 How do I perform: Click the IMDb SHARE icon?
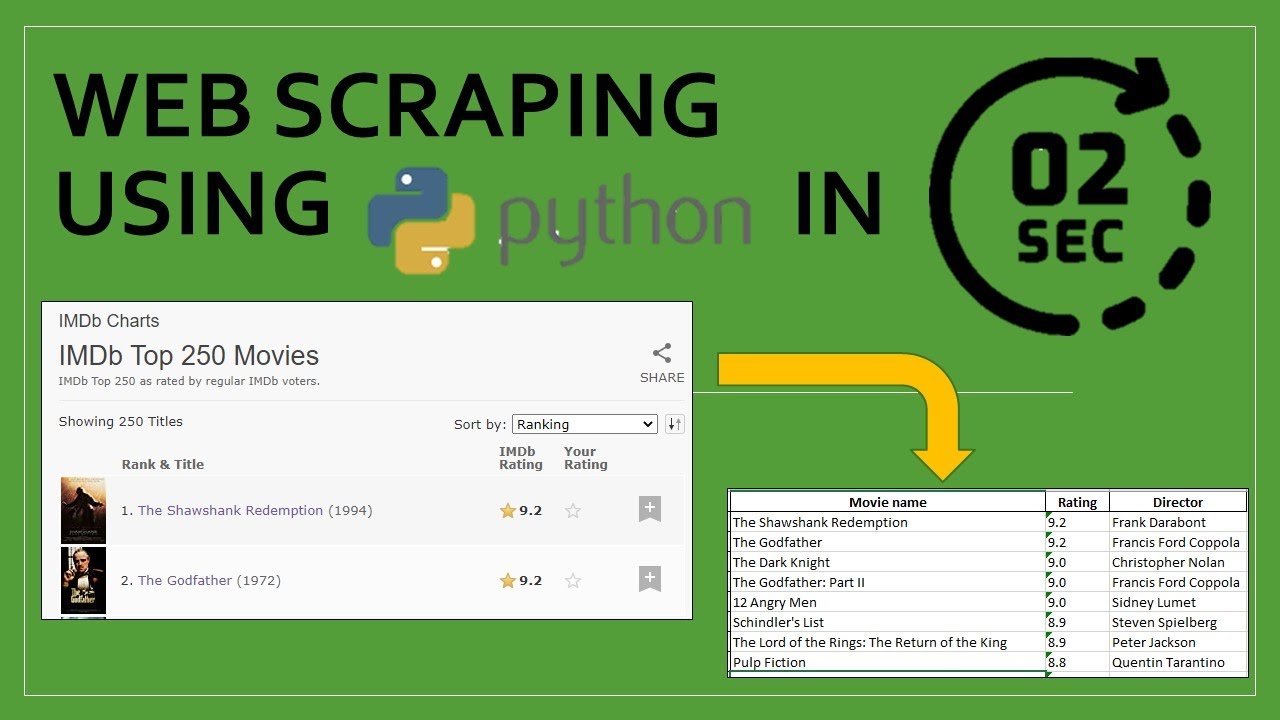pyautogui.click(x=662, y=353)
